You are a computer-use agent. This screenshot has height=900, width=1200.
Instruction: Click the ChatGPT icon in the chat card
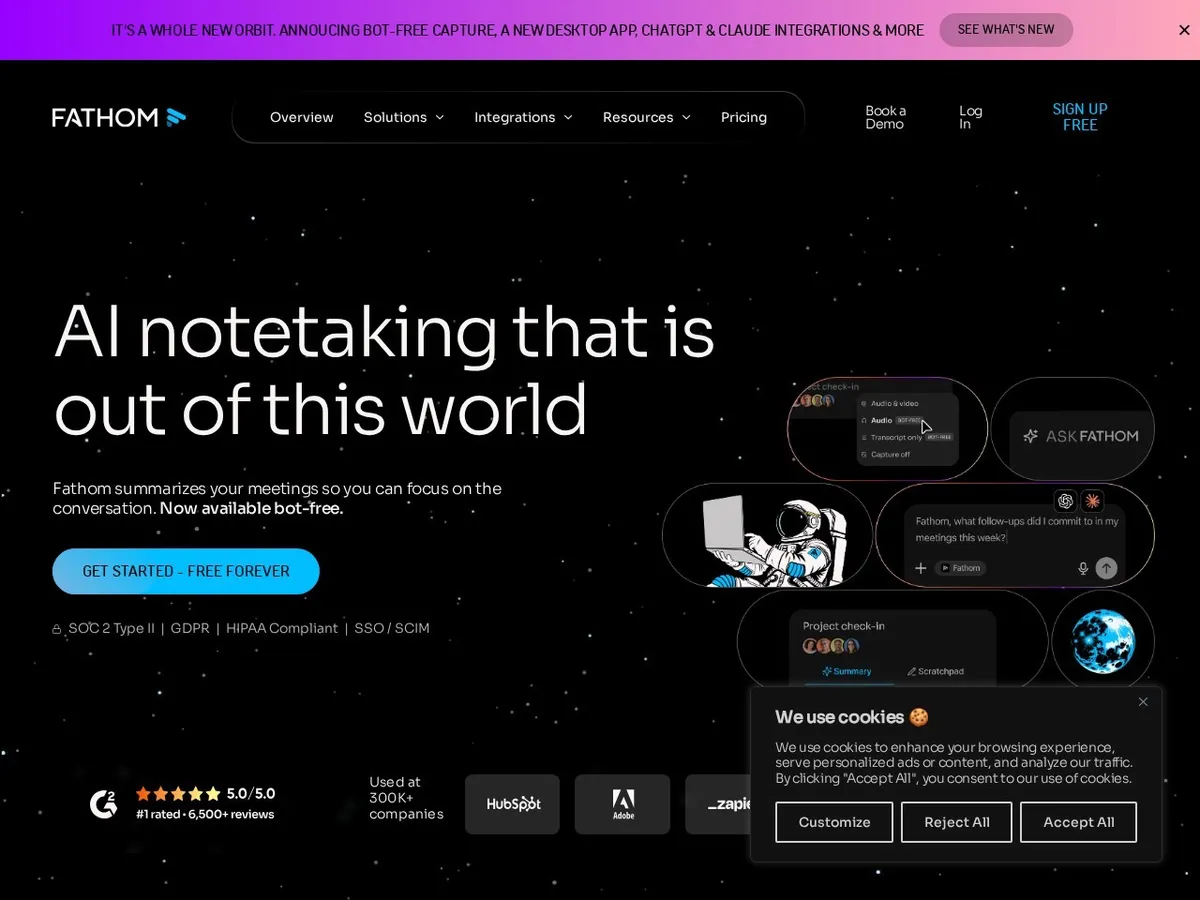(1065, 500)
